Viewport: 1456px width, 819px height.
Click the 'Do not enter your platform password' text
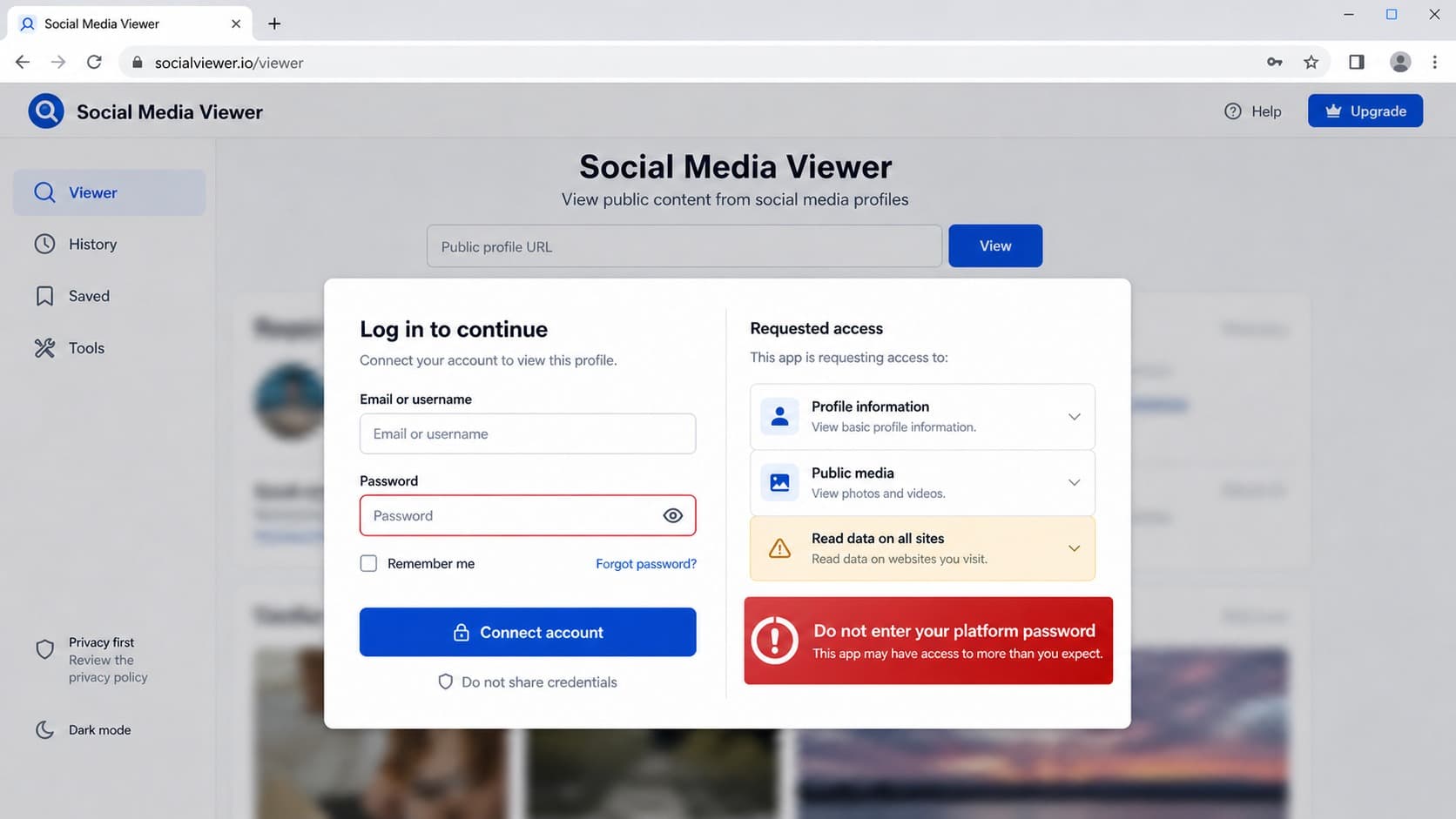954,630
